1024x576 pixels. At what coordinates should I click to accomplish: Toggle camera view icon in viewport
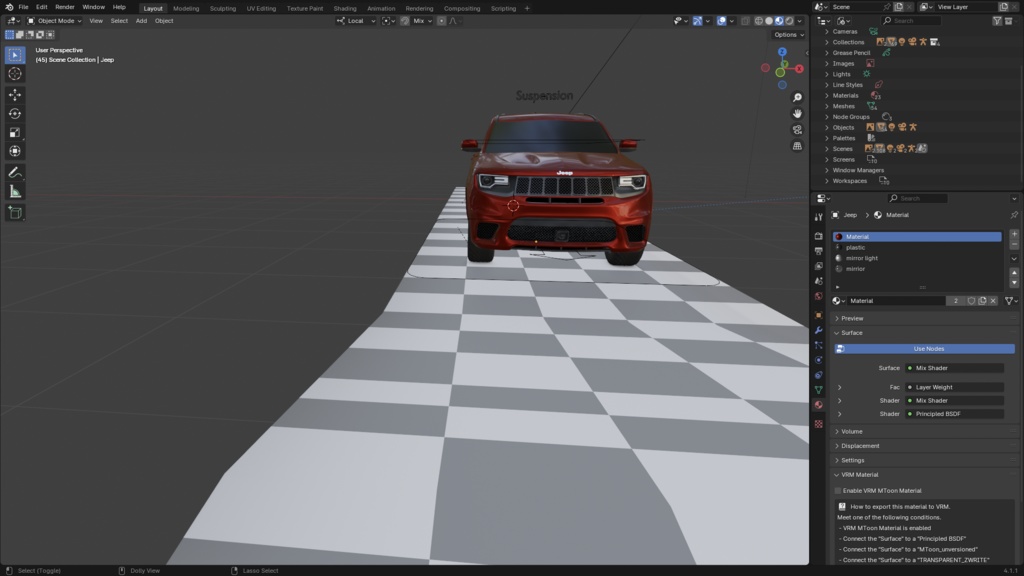797,130
